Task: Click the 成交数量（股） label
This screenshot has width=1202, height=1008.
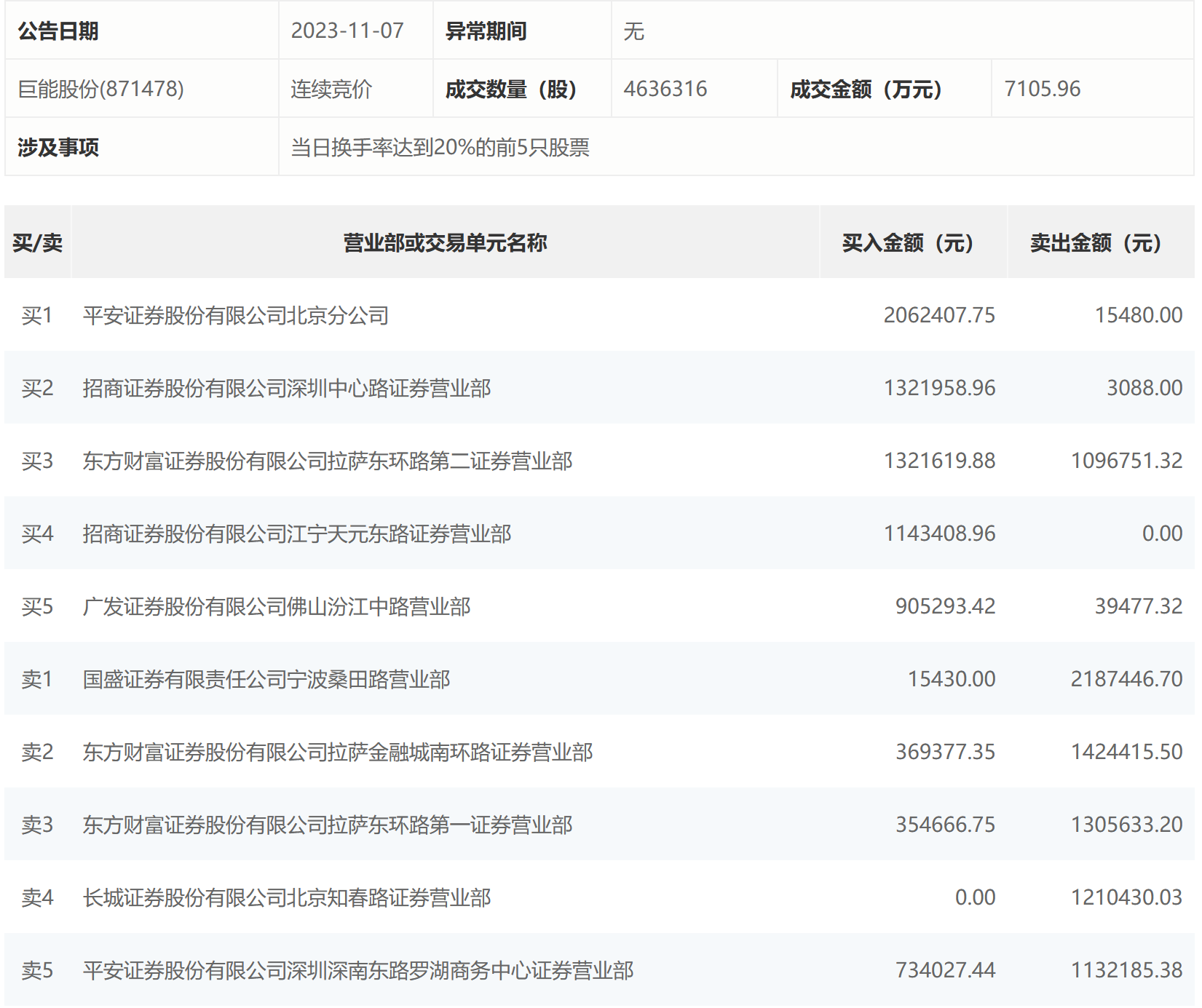Action: 511,89
